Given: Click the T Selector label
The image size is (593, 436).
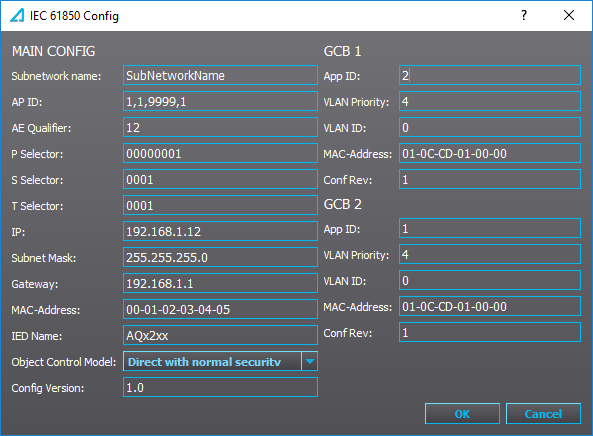Looking at the screenshot, I should click(x=37, y=206).
